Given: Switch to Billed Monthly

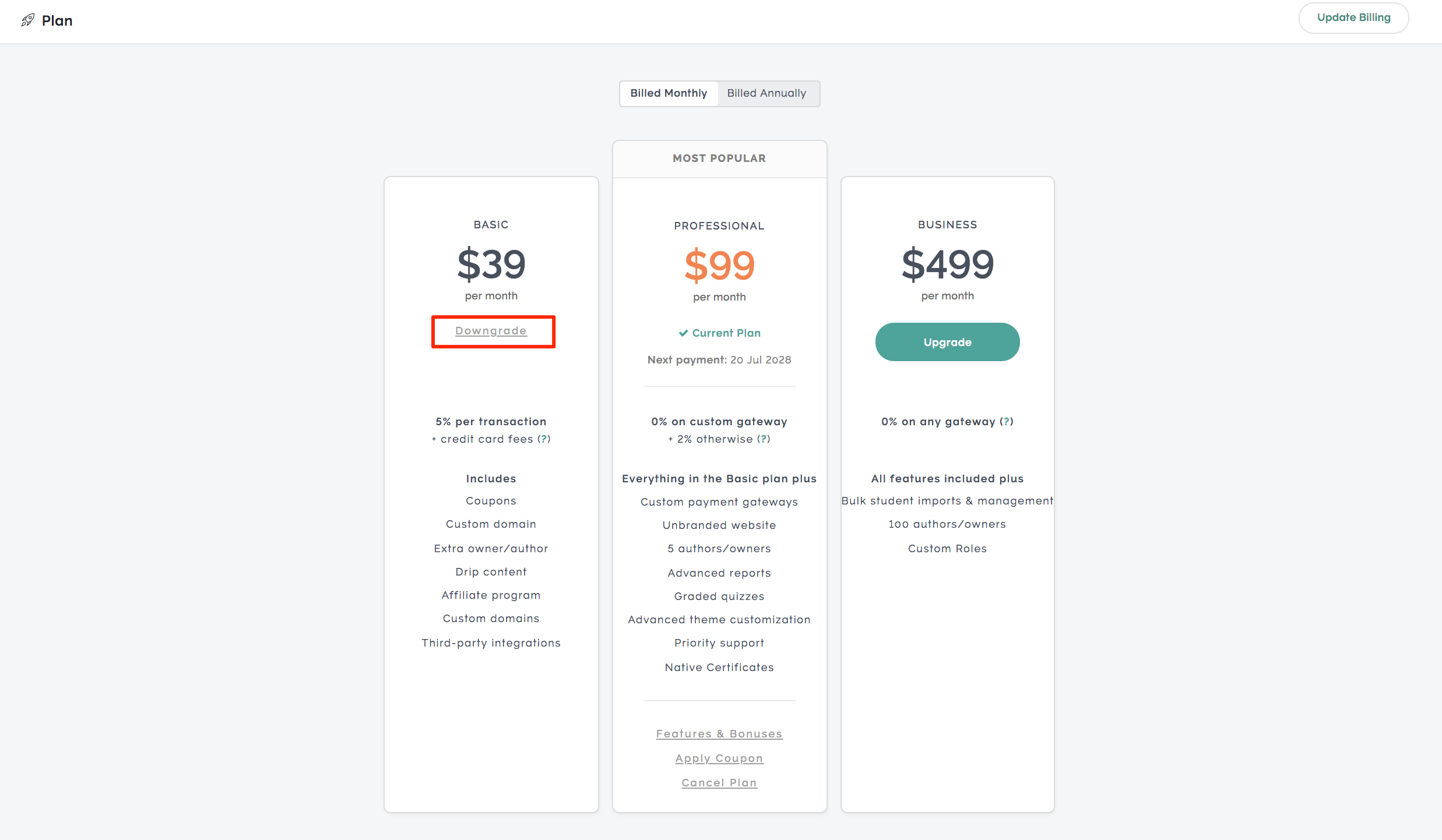Looking at the screenshot, I should click(669, 93).
